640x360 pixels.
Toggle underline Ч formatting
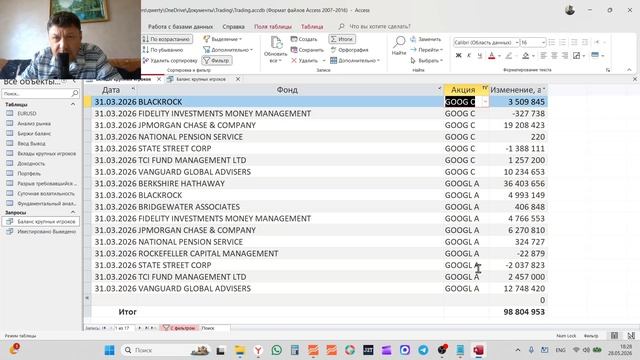coord(480,56)
